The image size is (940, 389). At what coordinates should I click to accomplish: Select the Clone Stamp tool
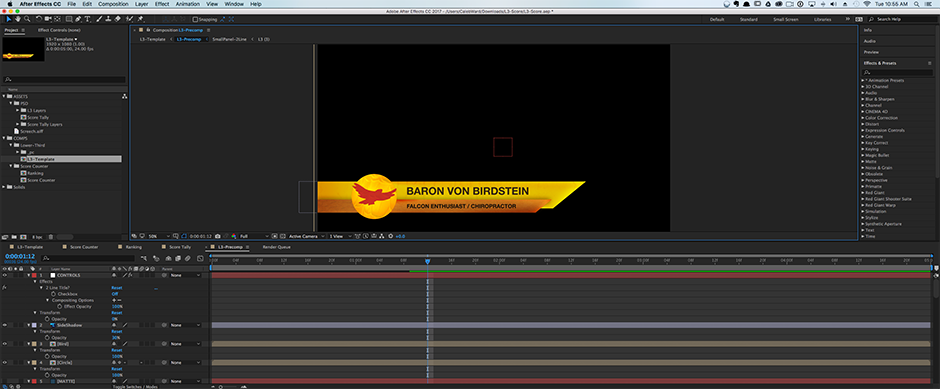pyautogui.click(x=108, y=19)
